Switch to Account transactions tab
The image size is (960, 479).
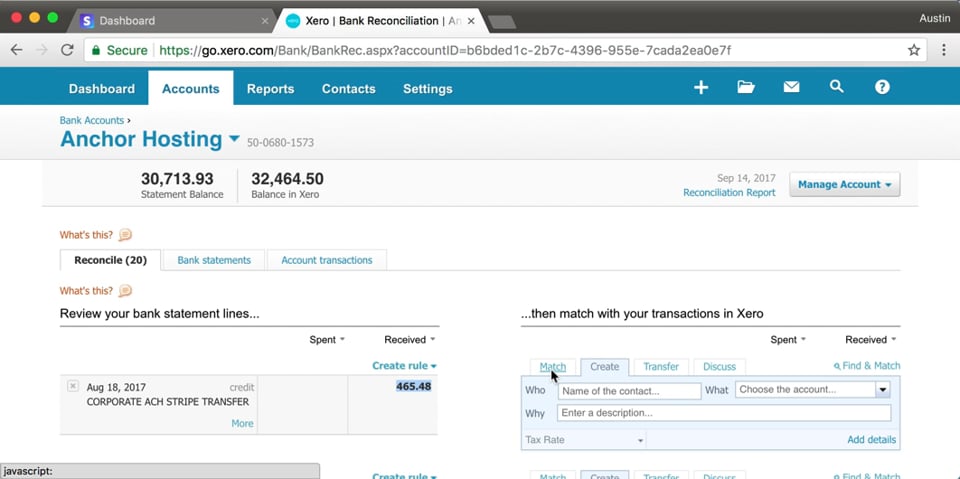tap(327, 260)
